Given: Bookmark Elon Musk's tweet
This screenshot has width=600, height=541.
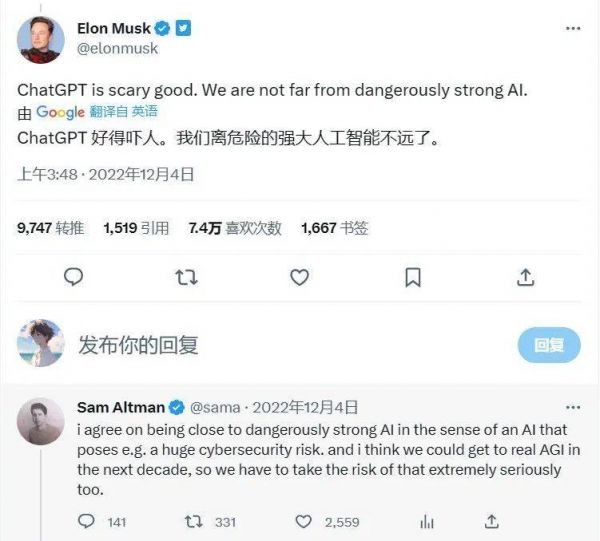Looking at the screenshot, I should [412, 277].
